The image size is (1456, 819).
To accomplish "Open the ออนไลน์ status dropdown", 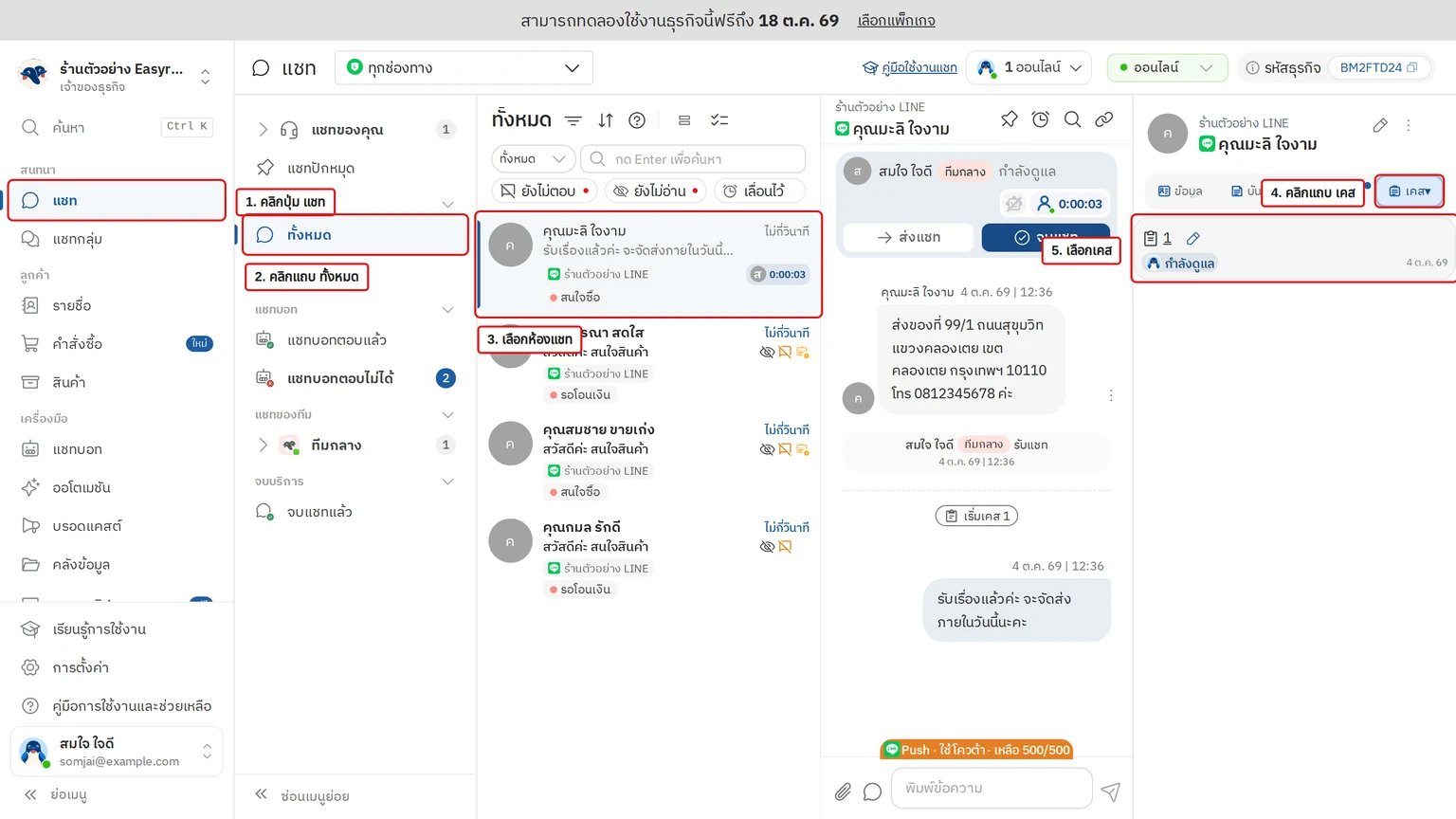I will tap(1167, 67).
